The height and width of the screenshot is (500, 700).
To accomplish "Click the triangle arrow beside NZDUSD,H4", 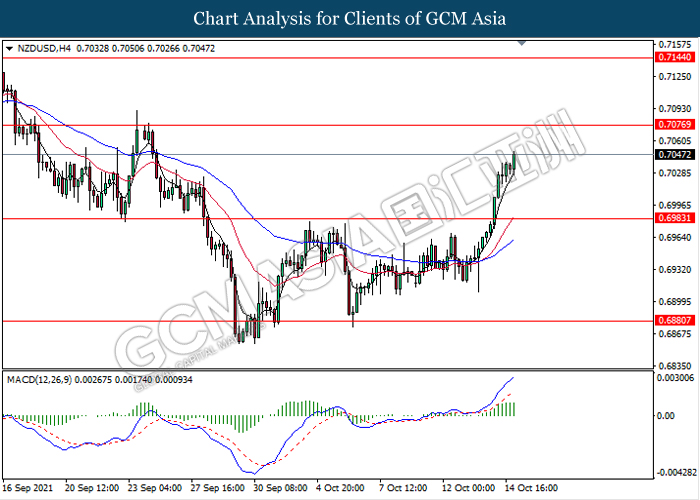I will tap(10, 48).
